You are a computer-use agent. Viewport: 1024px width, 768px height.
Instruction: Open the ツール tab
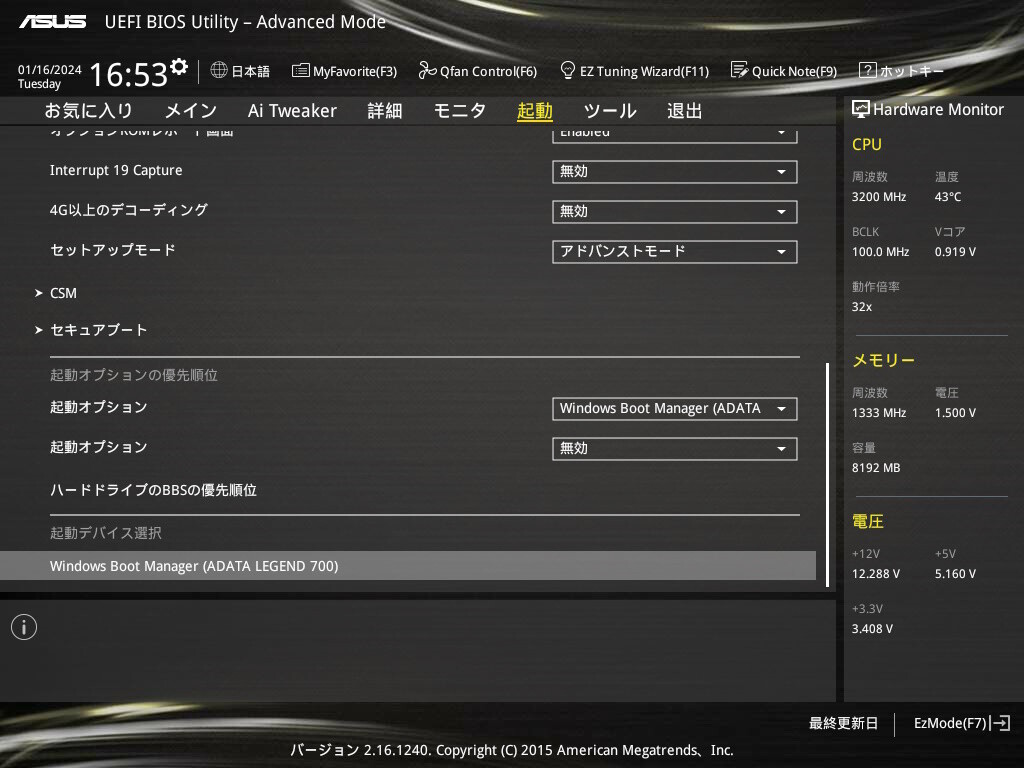(609, 110)
